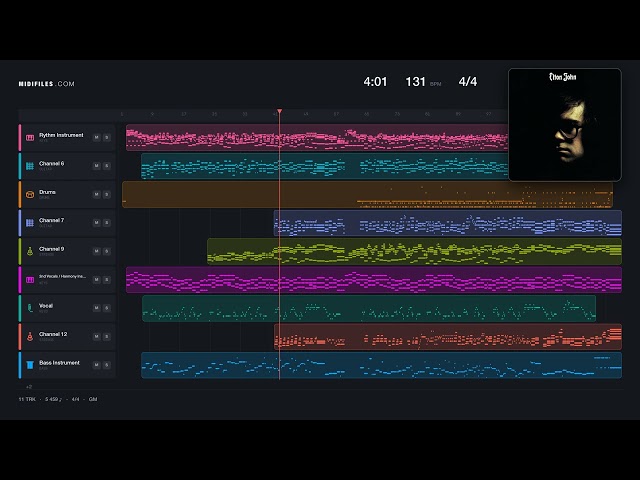
Task: Select the blue Bass Instrument MIDI clip
Action: (x=382, y=365)
